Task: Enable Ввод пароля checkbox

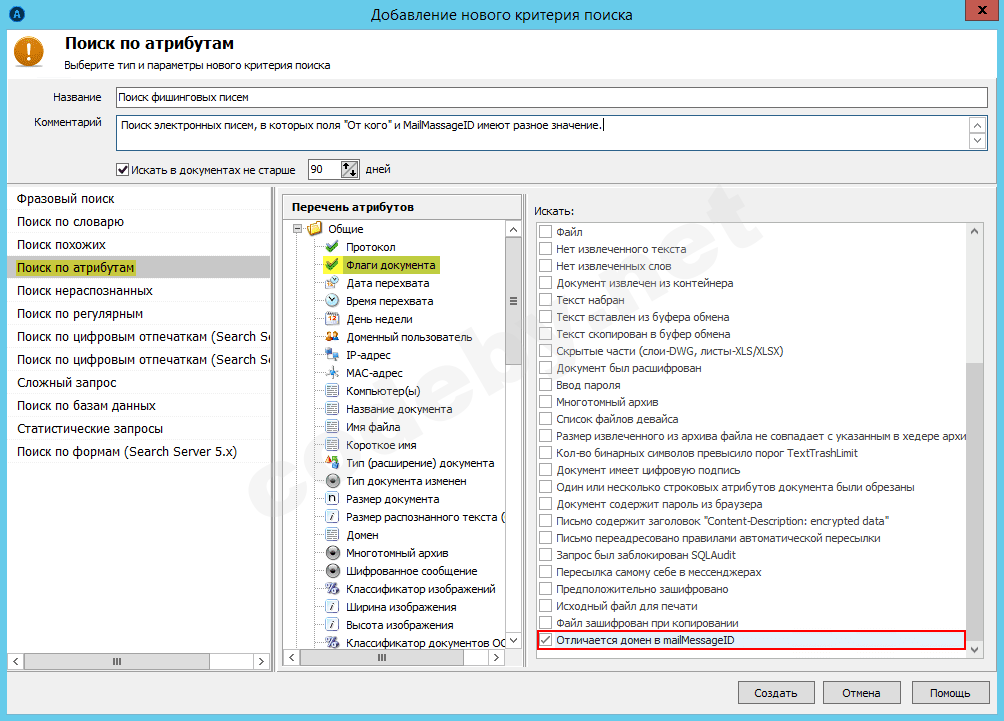Action: [x=546, y=385]
